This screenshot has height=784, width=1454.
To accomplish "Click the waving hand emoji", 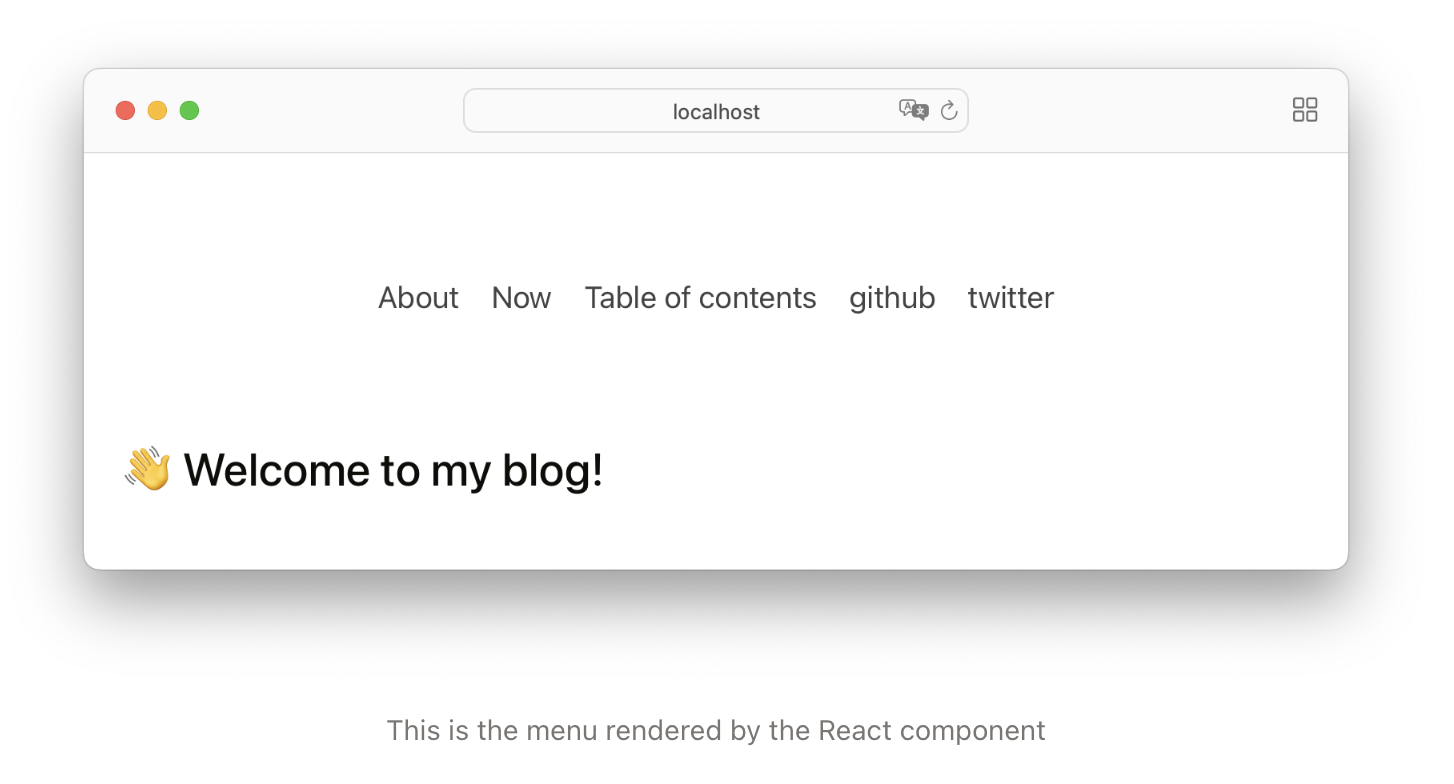I will (148, 469).
